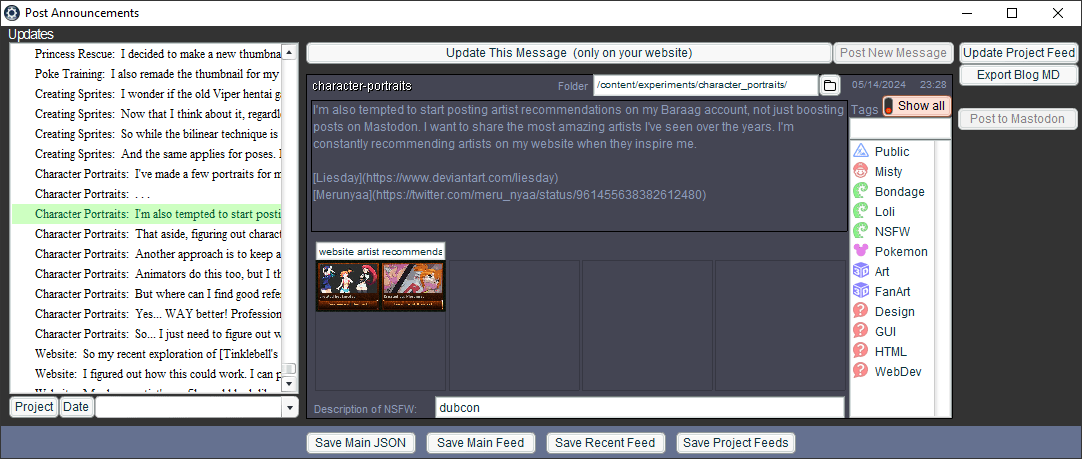Click scroll down arrow in updates list

click(x=290, y=384)
